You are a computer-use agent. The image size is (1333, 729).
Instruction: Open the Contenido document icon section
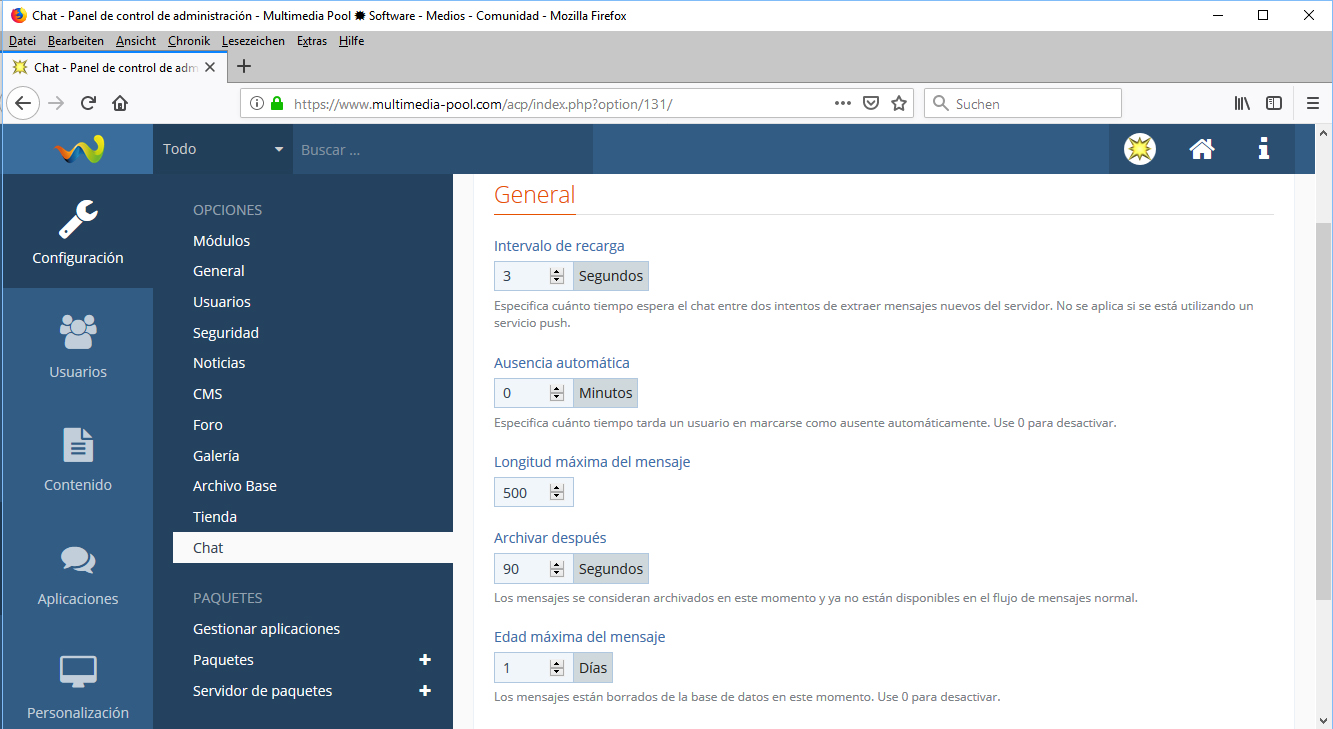click(78, 459)
